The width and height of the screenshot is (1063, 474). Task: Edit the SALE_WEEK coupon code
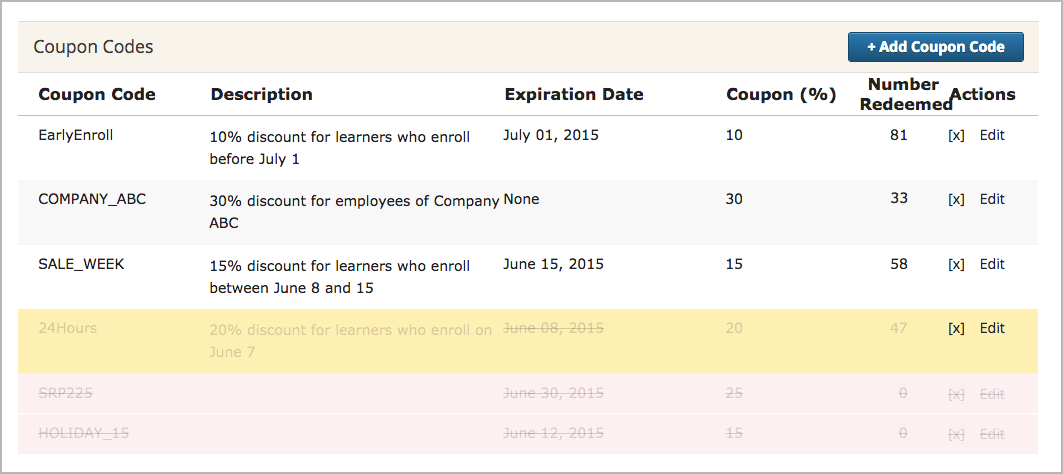click(992, 264)
